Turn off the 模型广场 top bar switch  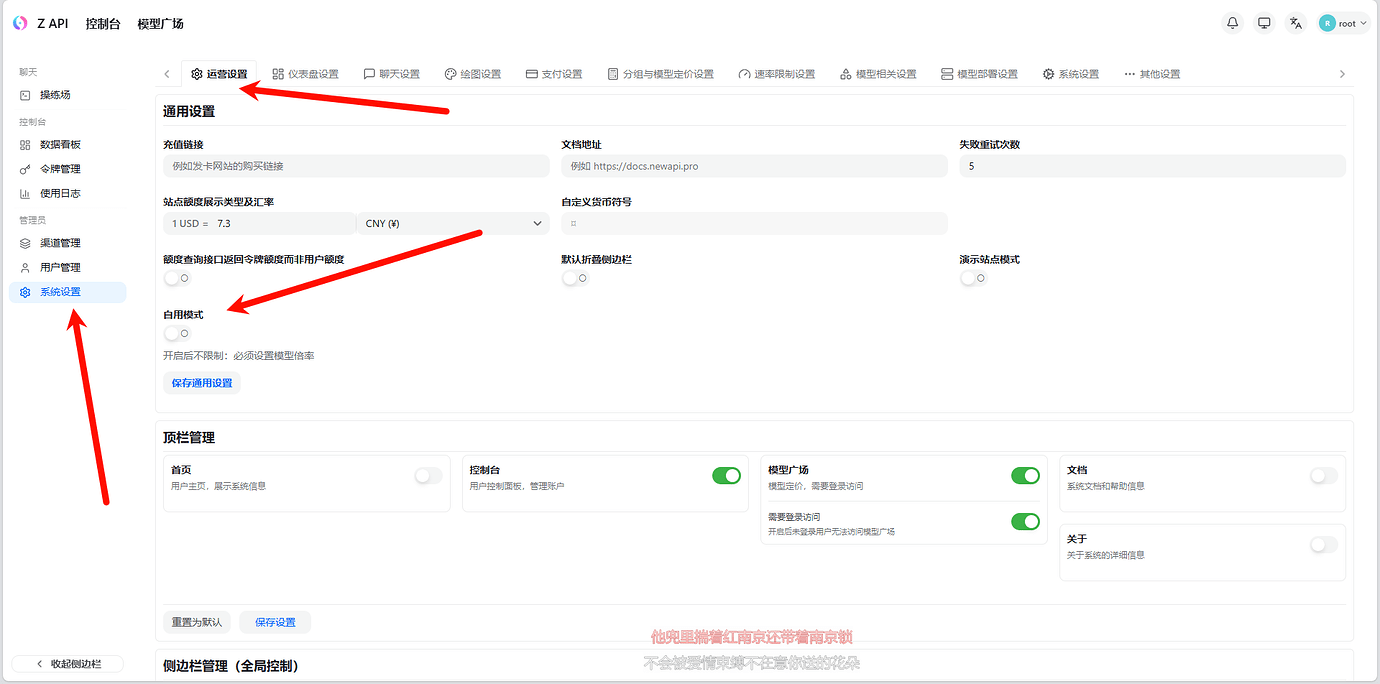1025,476
